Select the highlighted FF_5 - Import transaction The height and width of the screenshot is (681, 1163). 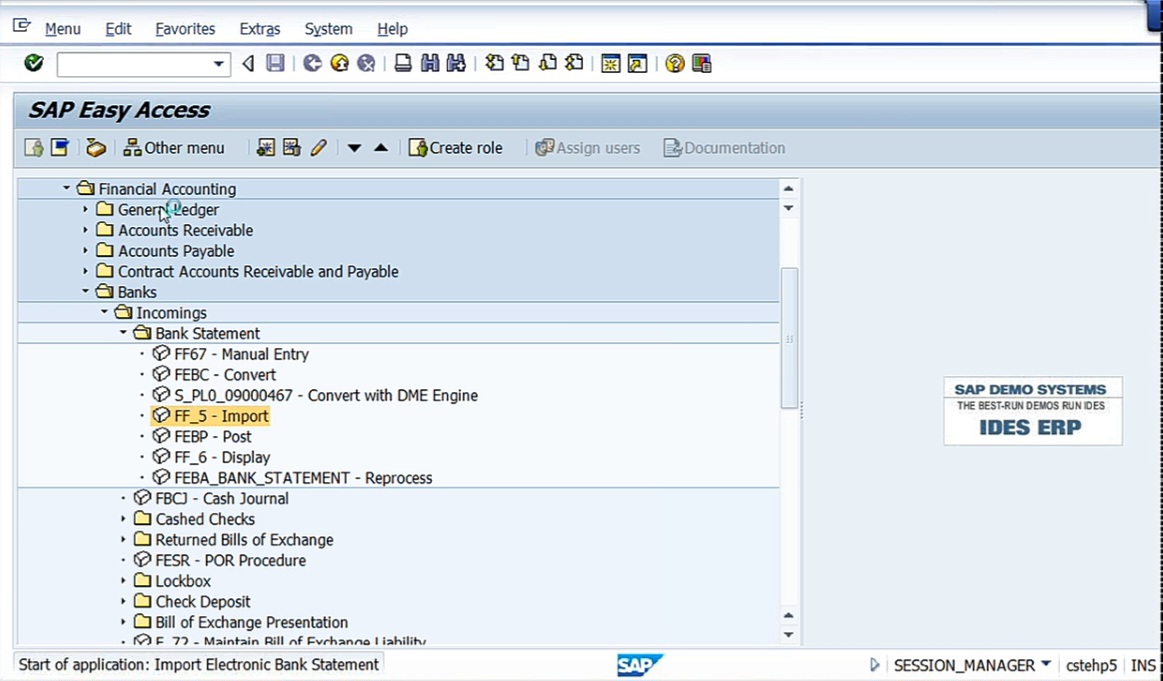221,416
